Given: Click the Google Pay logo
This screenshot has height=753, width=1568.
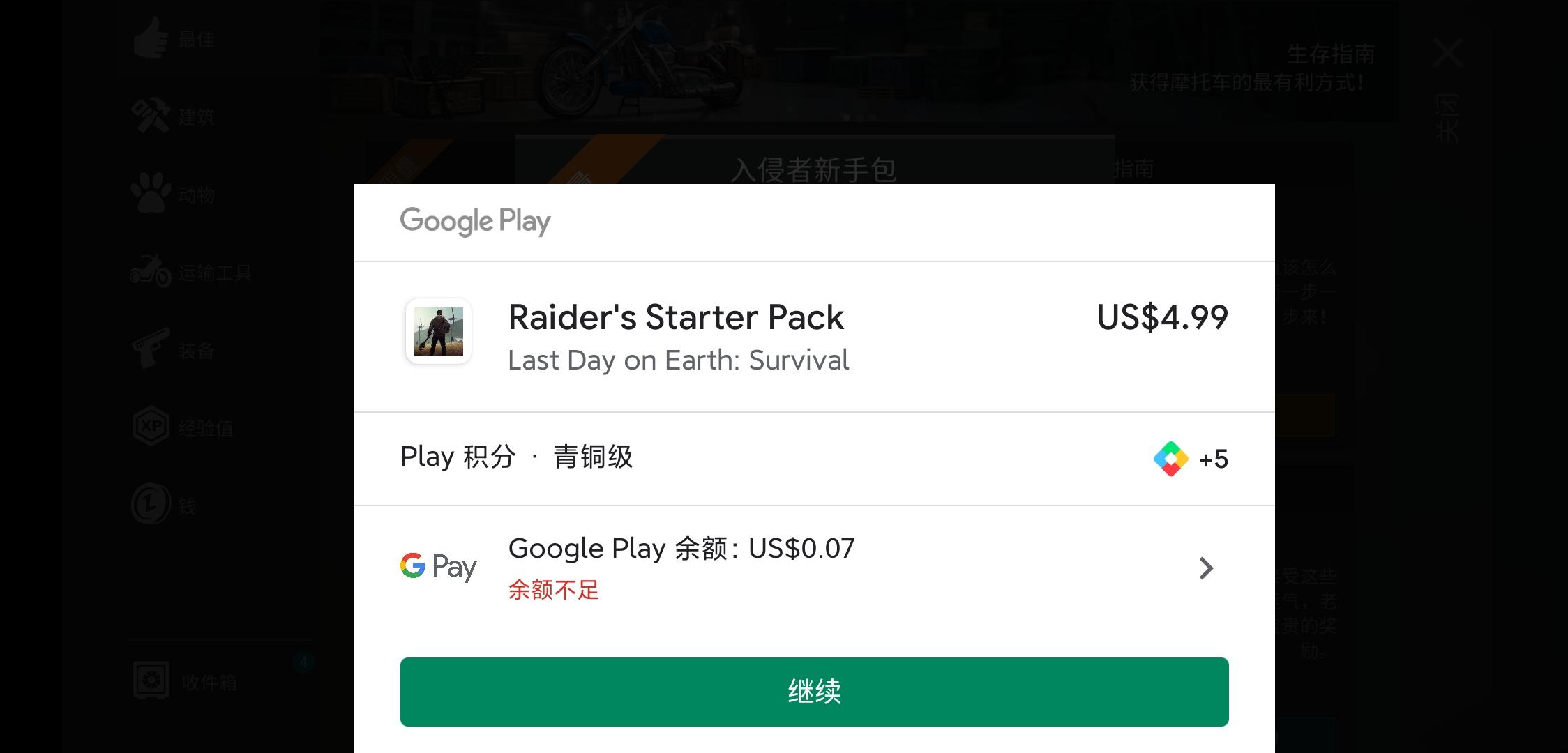Looking at the screenshot, I should coord(438,567).
